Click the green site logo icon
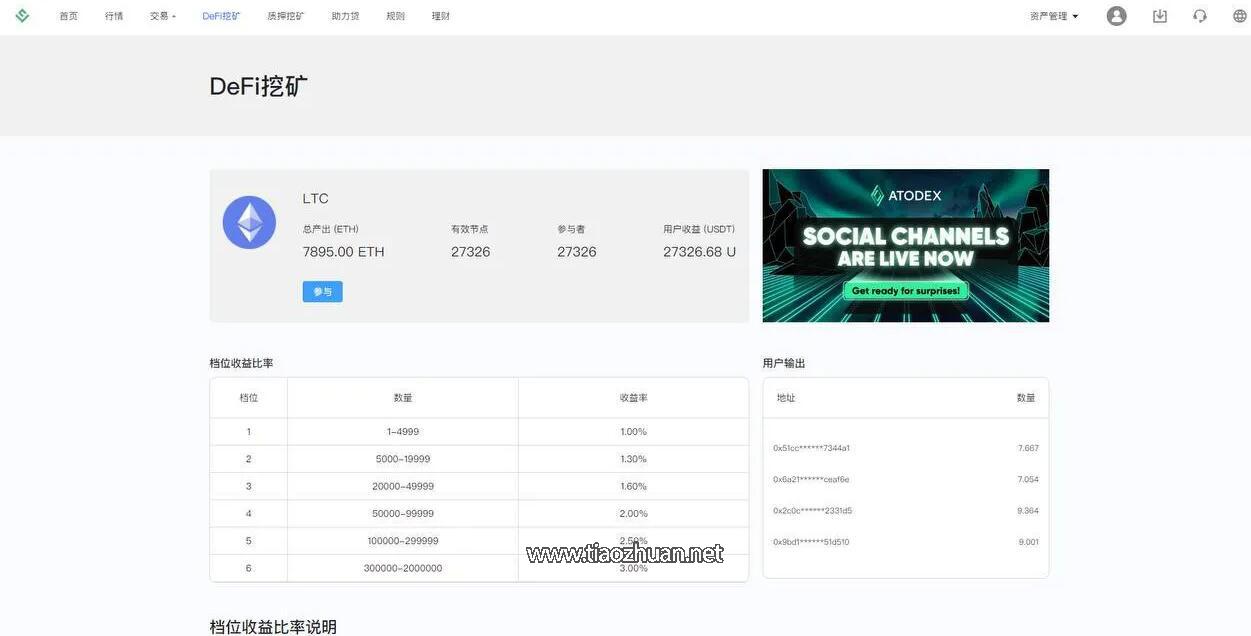 (x=22, y=16)
